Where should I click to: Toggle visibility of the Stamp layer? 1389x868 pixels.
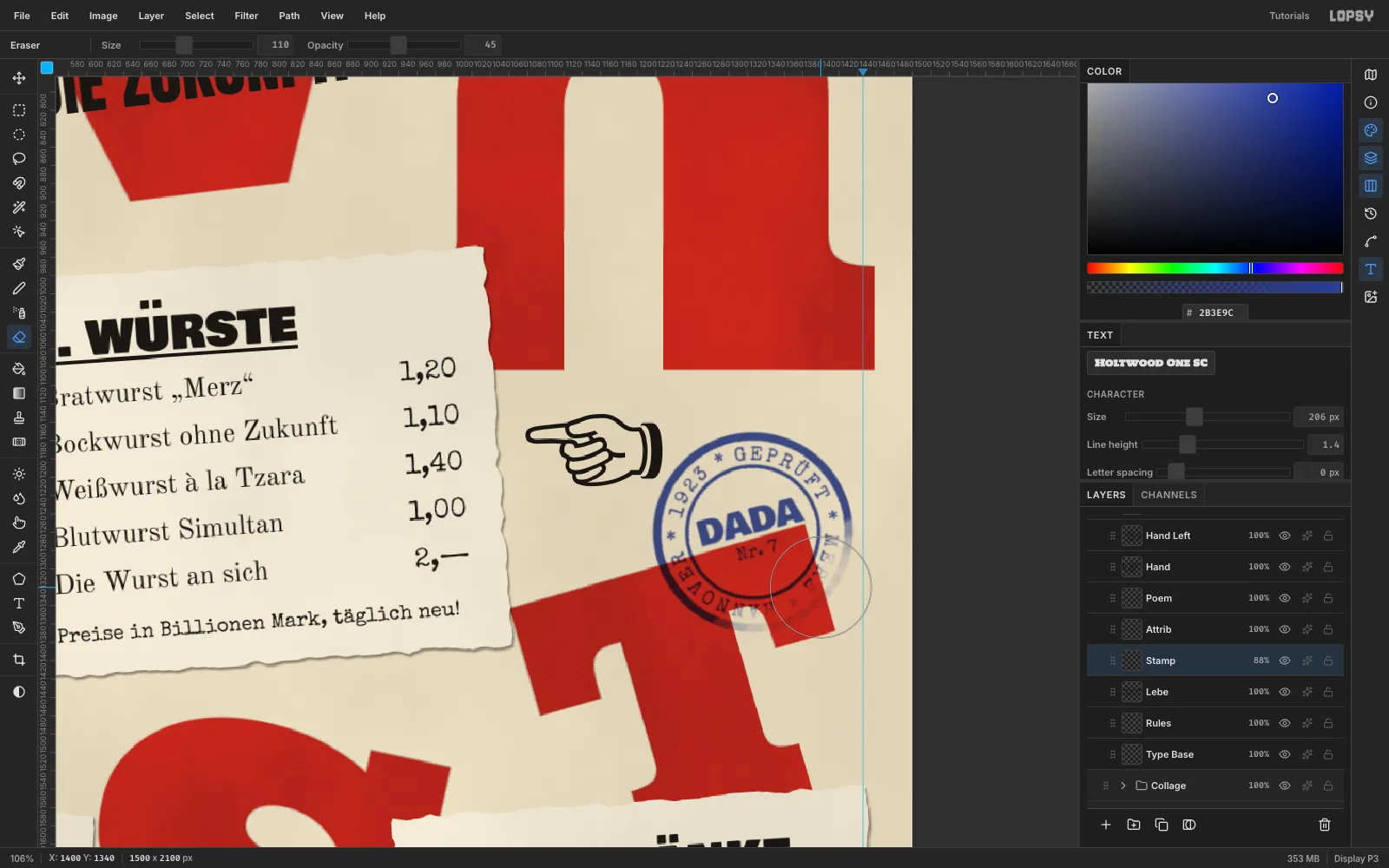click(x=1285, y=661)
